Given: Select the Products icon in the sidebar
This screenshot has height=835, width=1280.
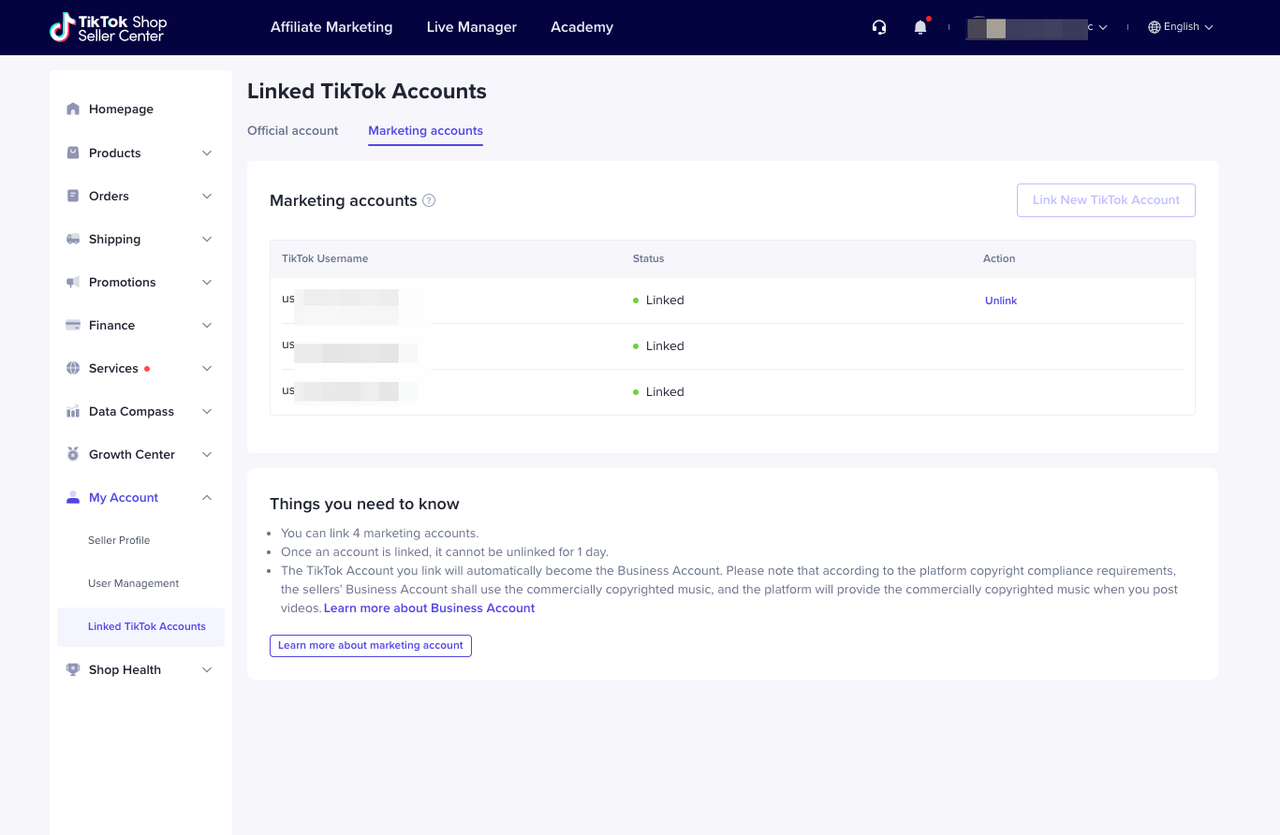Looking at the screenshot, I should [72, 152].
